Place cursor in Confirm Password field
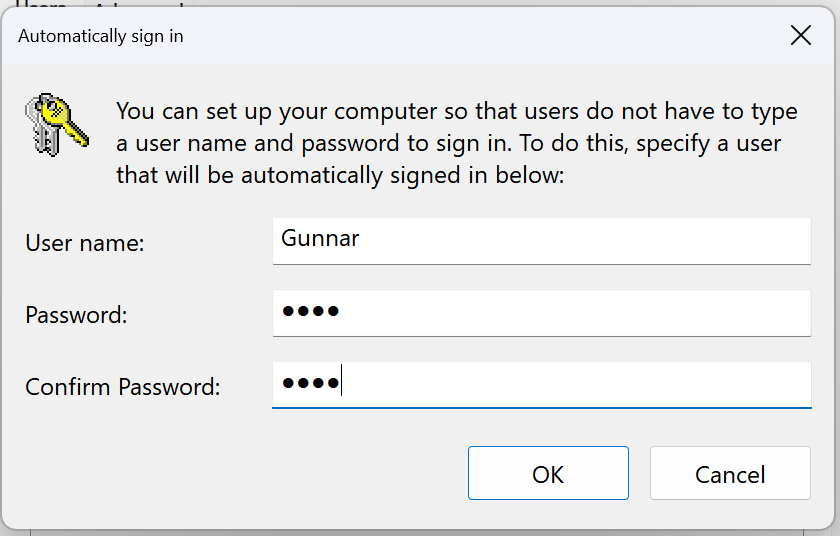840x536 pixels. (x=542, y=385)
